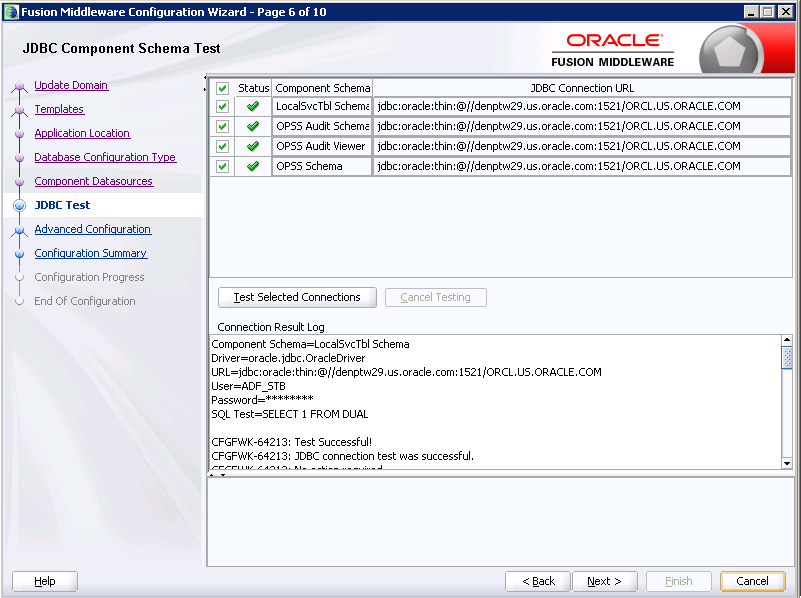Click the wizard icon in the title bar

(11, 12)
